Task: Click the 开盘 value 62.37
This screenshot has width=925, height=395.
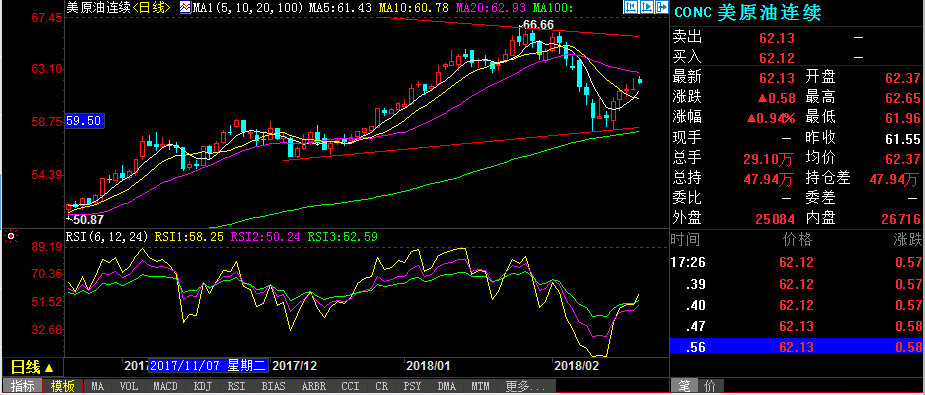Action: (903, 78)
